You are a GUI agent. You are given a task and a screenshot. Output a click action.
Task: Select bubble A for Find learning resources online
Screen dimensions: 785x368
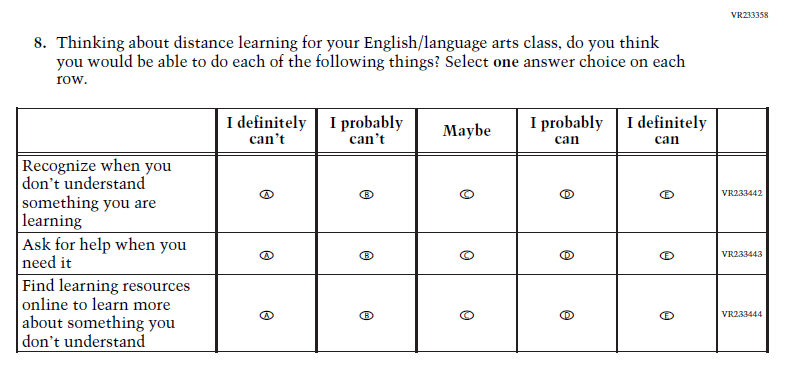(x=267, y=315)
